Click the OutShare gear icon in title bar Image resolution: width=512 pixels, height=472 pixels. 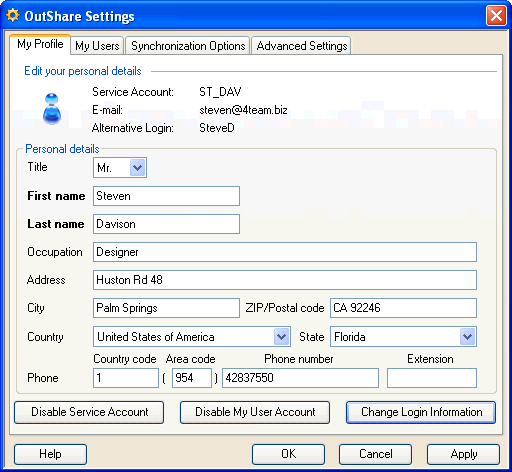point(13,16)
